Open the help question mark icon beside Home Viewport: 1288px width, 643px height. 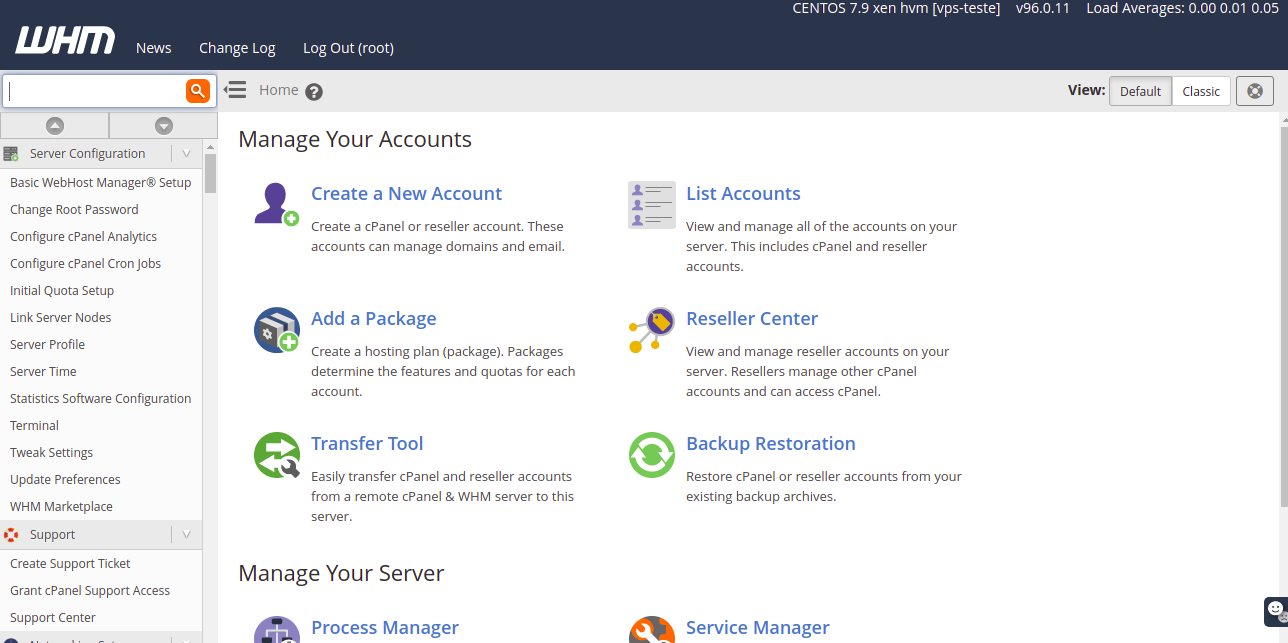(x=314, y=92)
